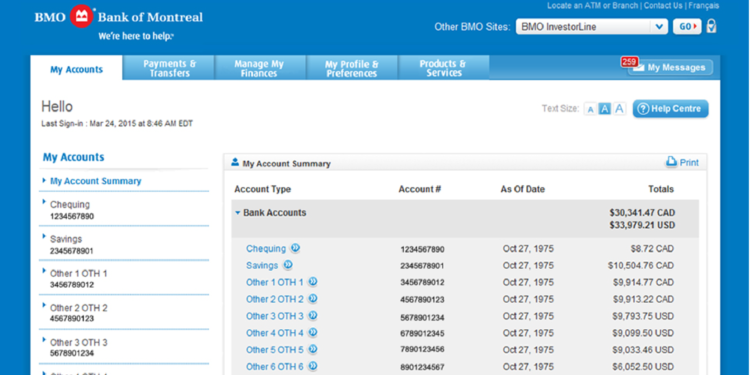
Task: Click the Account Type column header
Action: tap(263, 189)
